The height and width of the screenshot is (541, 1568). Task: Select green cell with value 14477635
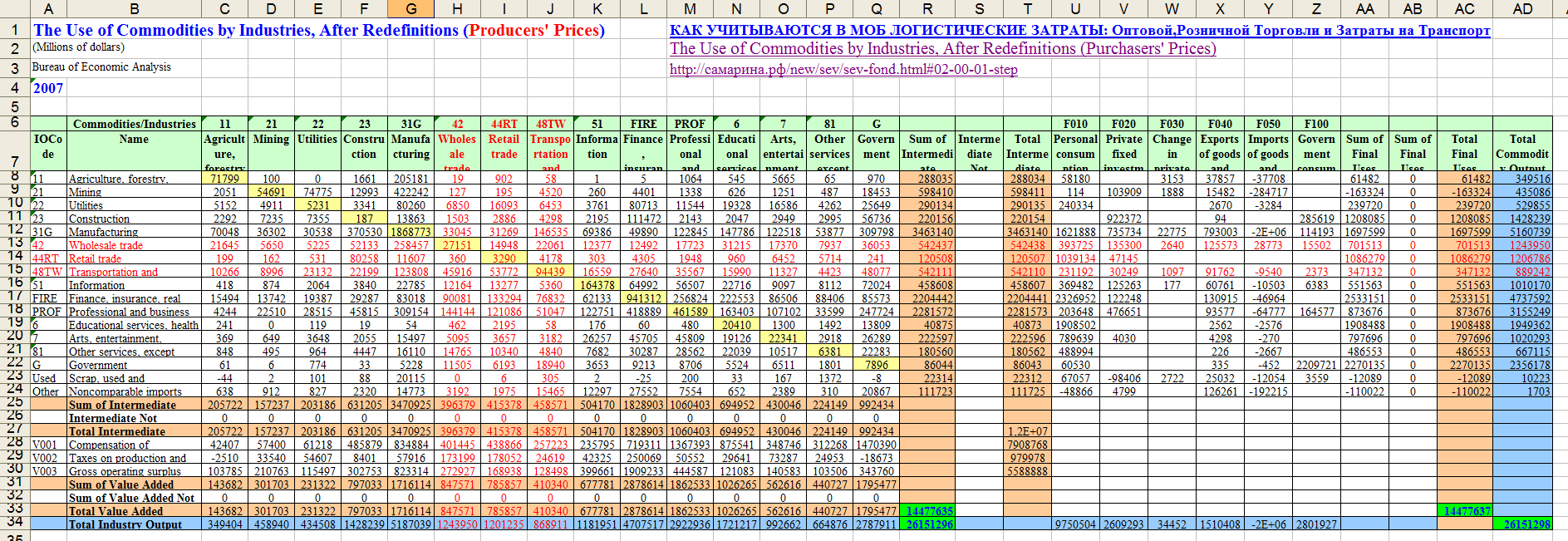coord(930,511)
